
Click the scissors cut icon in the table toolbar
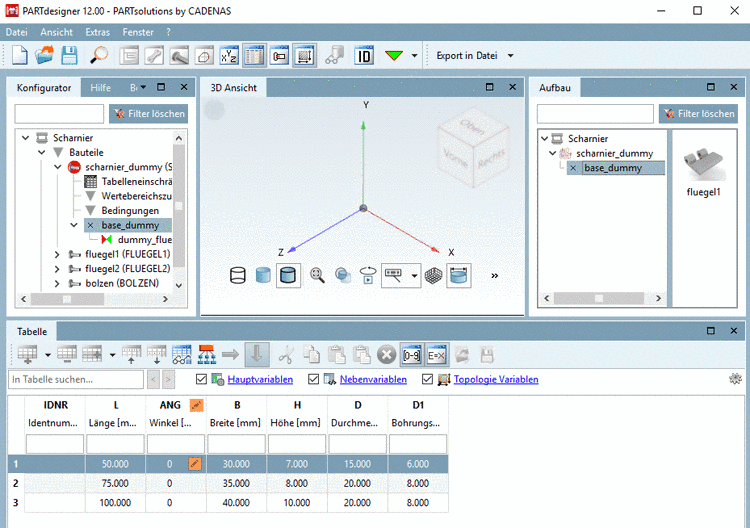[286, 355]
